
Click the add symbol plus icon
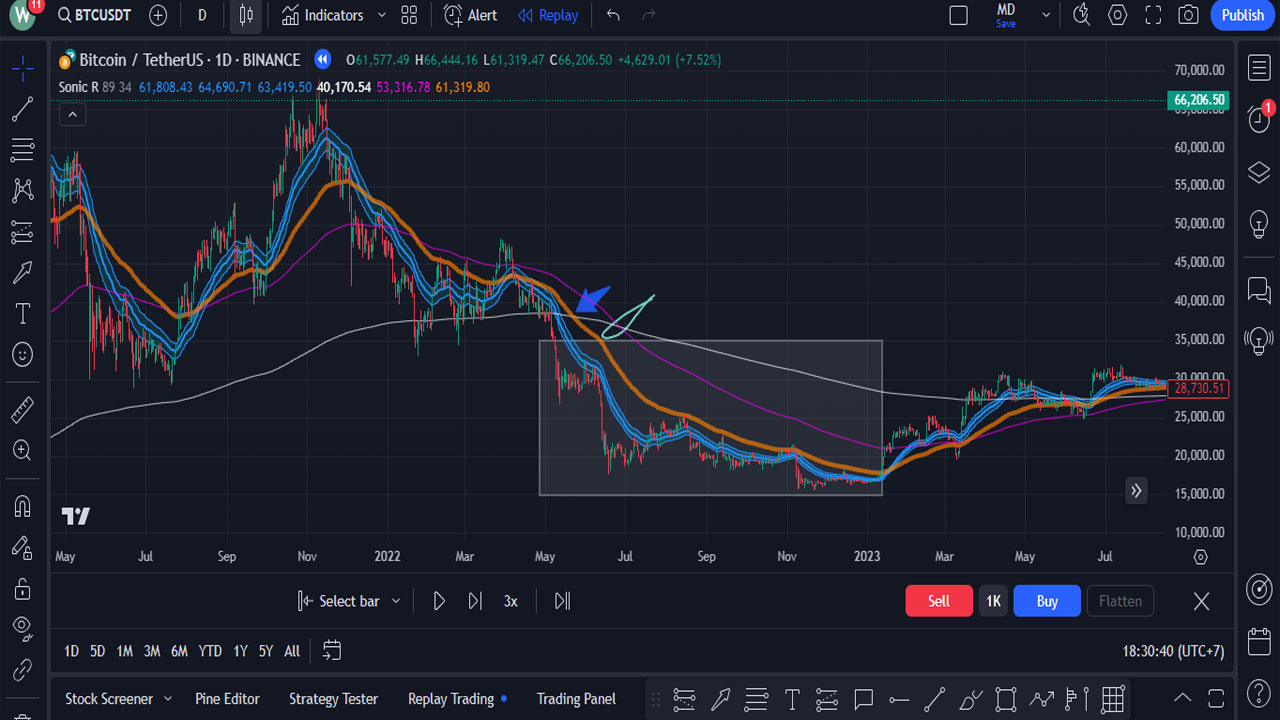158,15
